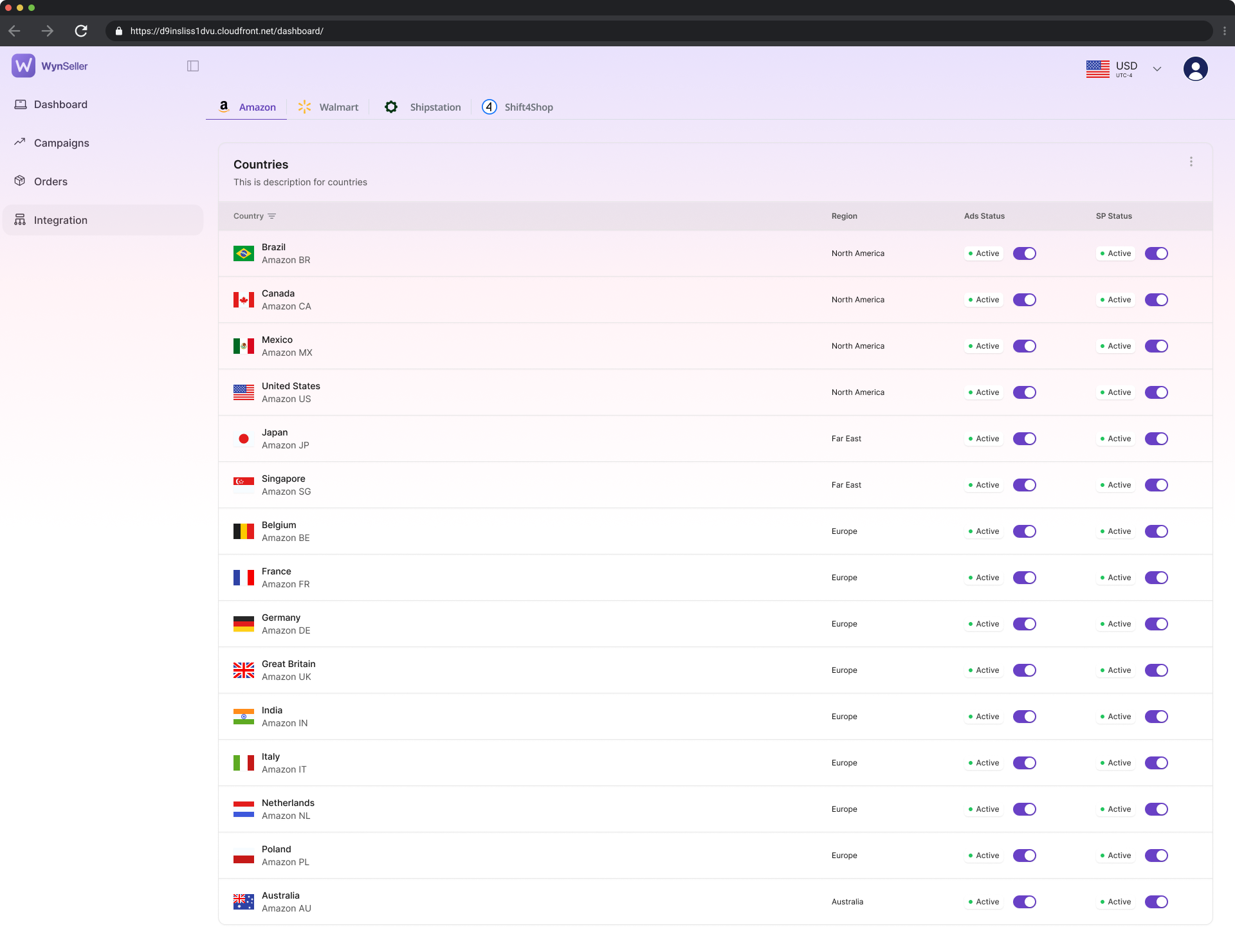Click the SP Status column header
Screen dimensions: 1235x952
pos(1113,216)
